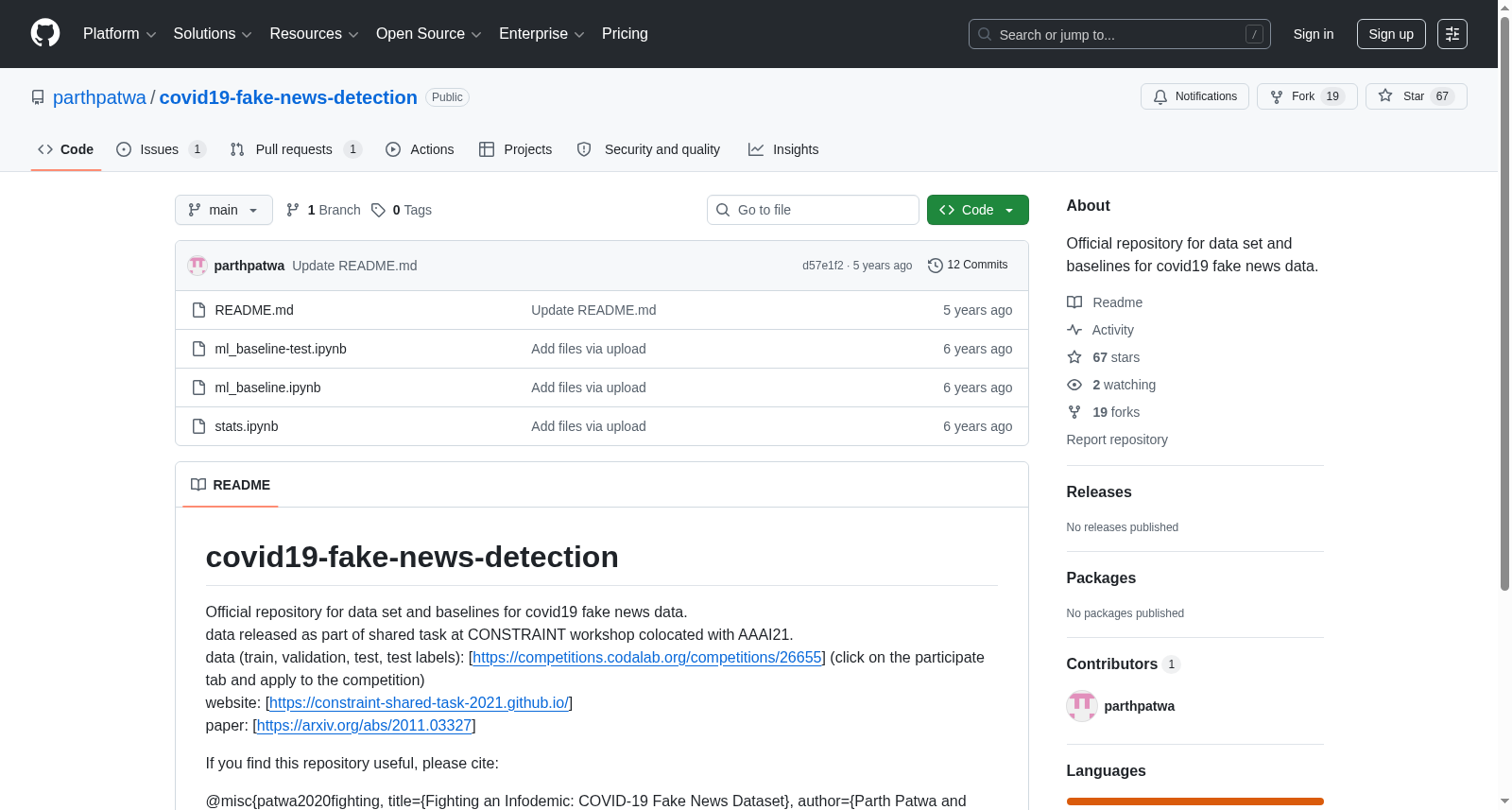Viewport: 1512px width, 810px height.
Task: Click the fork icon next to 19 forks
Action: tap(1074, 412)
